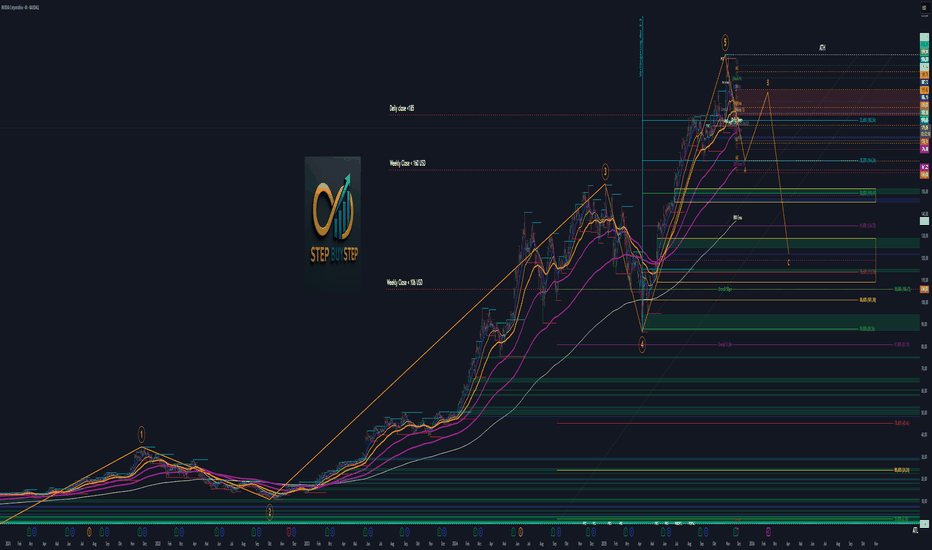The height and width of the screenshot is (550, 932).
Task: Select the projected wave B label
Action: 767,83
